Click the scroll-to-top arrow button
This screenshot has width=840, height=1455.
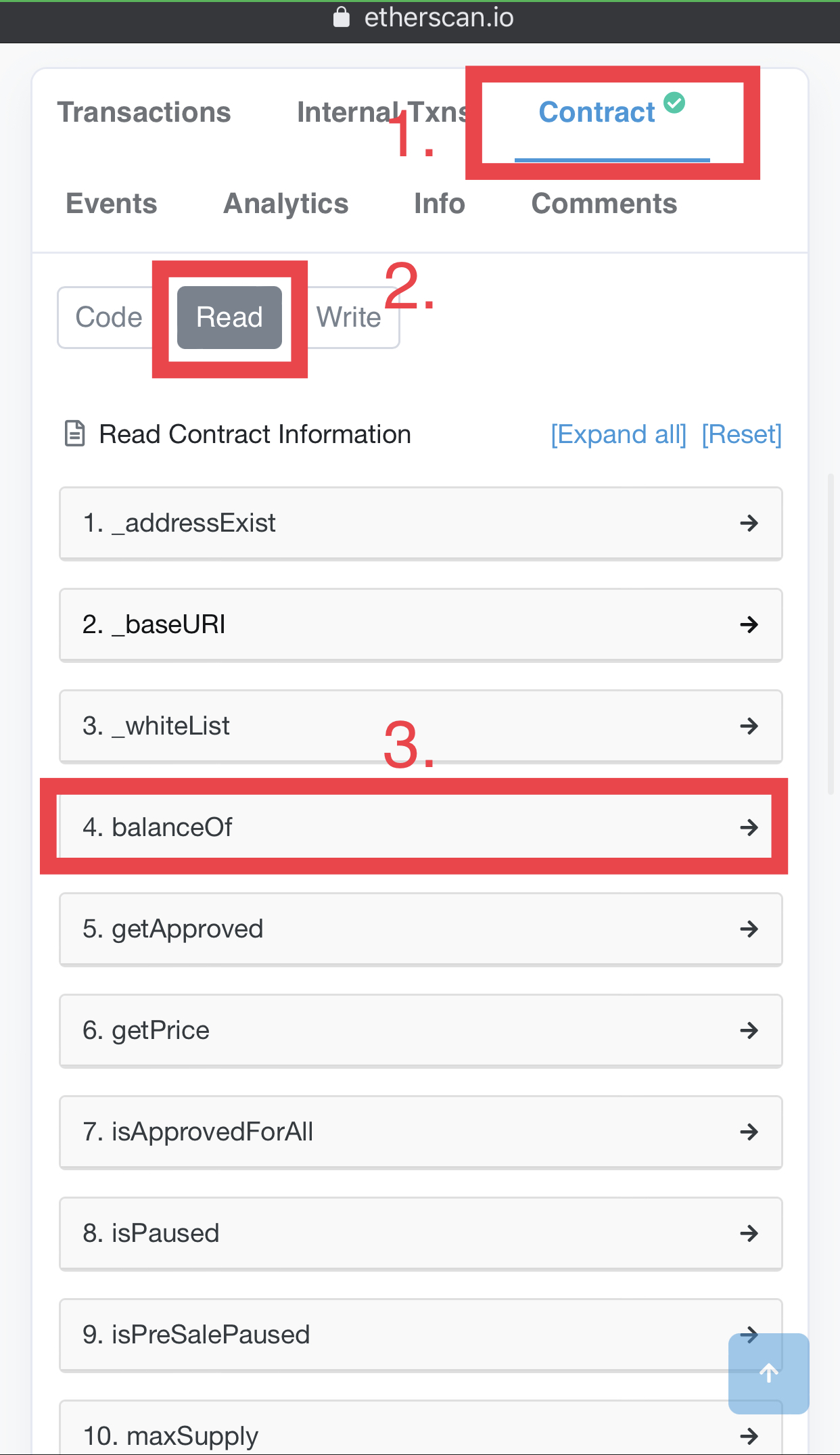coord(768,1373)
